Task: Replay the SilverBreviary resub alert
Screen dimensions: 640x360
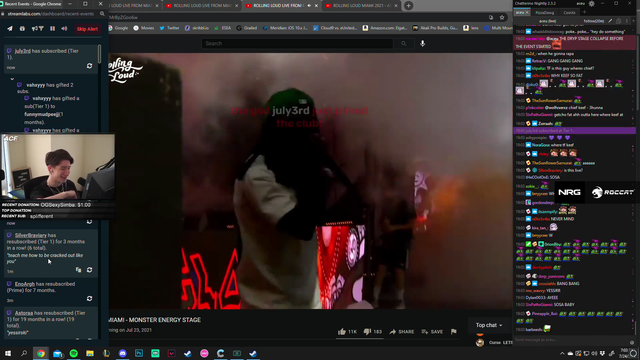Action: [89, 270]
